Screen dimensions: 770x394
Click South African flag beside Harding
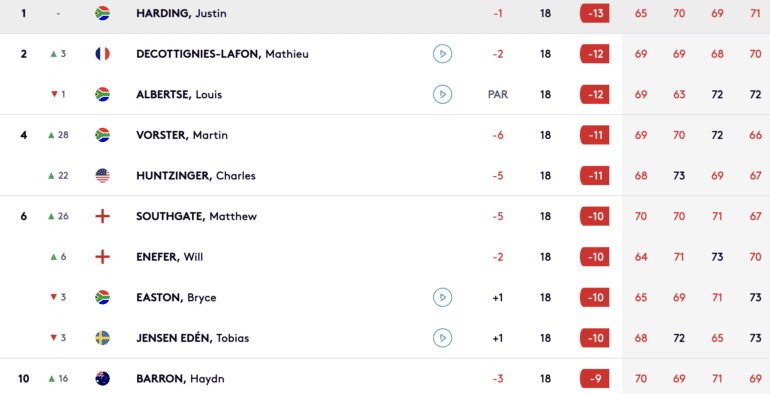point(102,13)
